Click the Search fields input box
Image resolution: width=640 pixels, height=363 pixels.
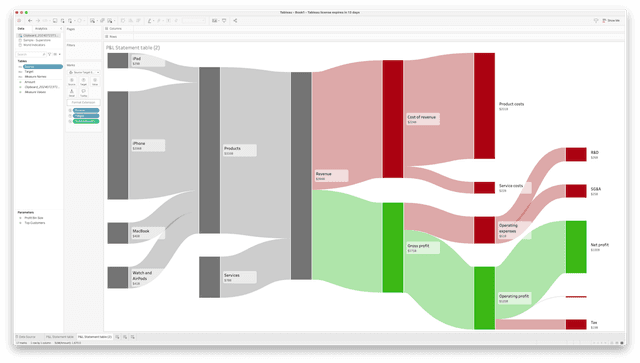point(31,54)
